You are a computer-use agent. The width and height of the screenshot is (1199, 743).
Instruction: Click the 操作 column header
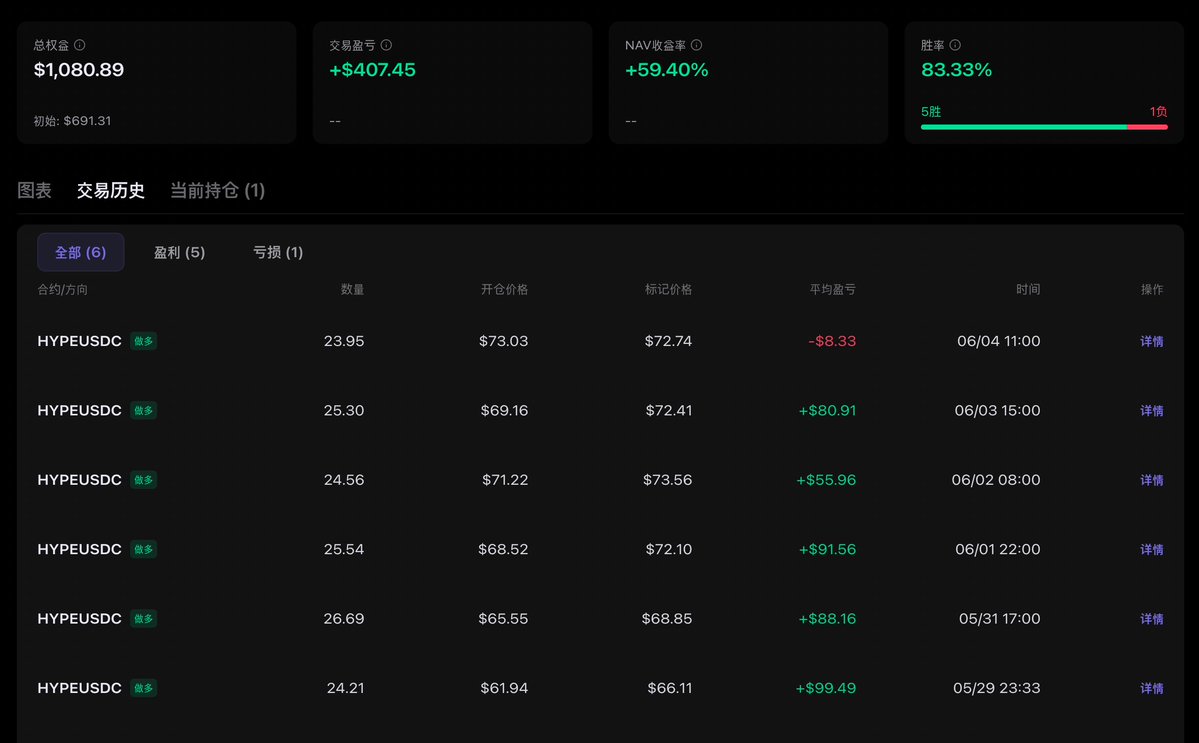1152,290
